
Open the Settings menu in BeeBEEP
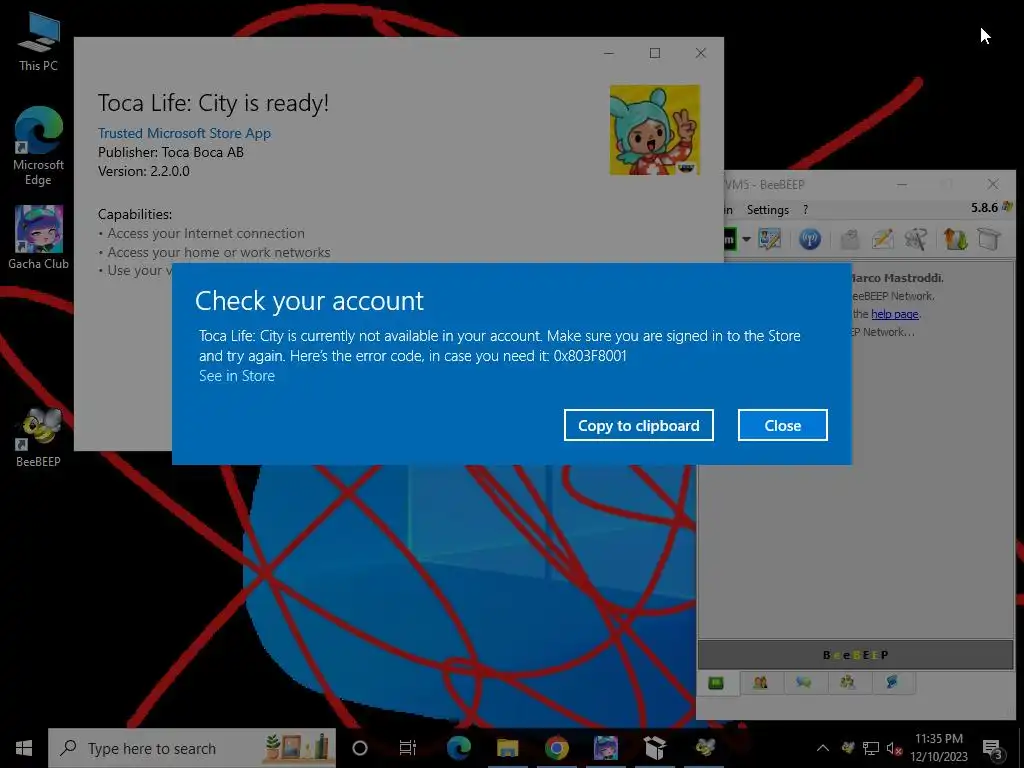pyautogui.click(x=767, y=210)
